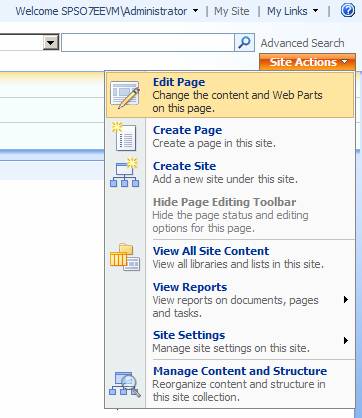This screenshot has width=362, height=418.
Task: Open the Advanced Search link
Action: (302, 43)
